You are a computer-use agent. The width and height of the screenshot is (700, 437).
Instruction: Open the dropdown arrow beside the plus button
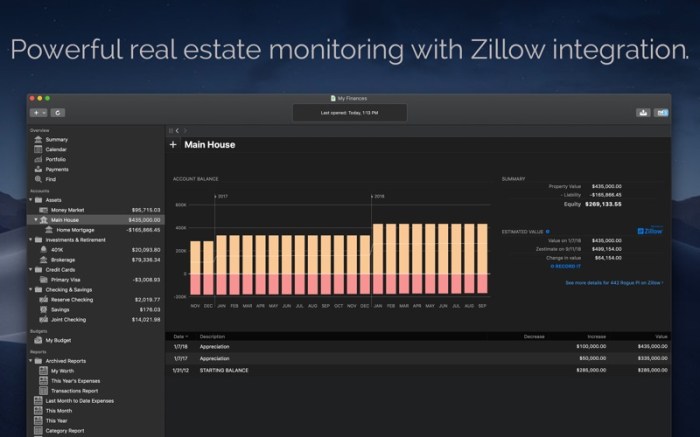(44, 113)
